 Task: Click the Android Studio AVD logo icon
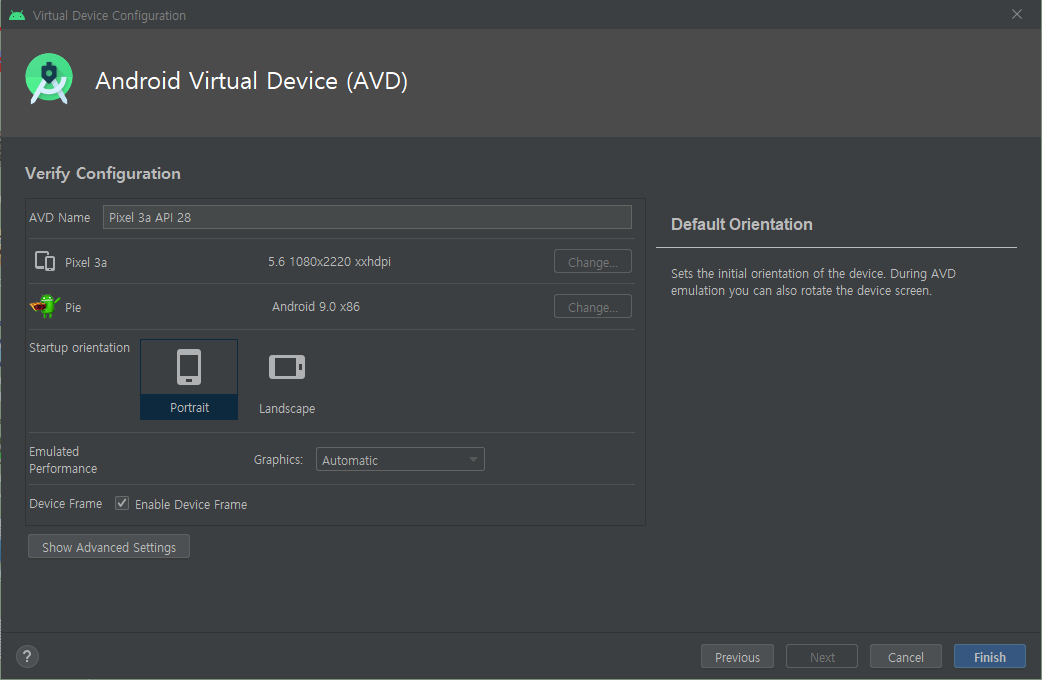coord(49,79)
